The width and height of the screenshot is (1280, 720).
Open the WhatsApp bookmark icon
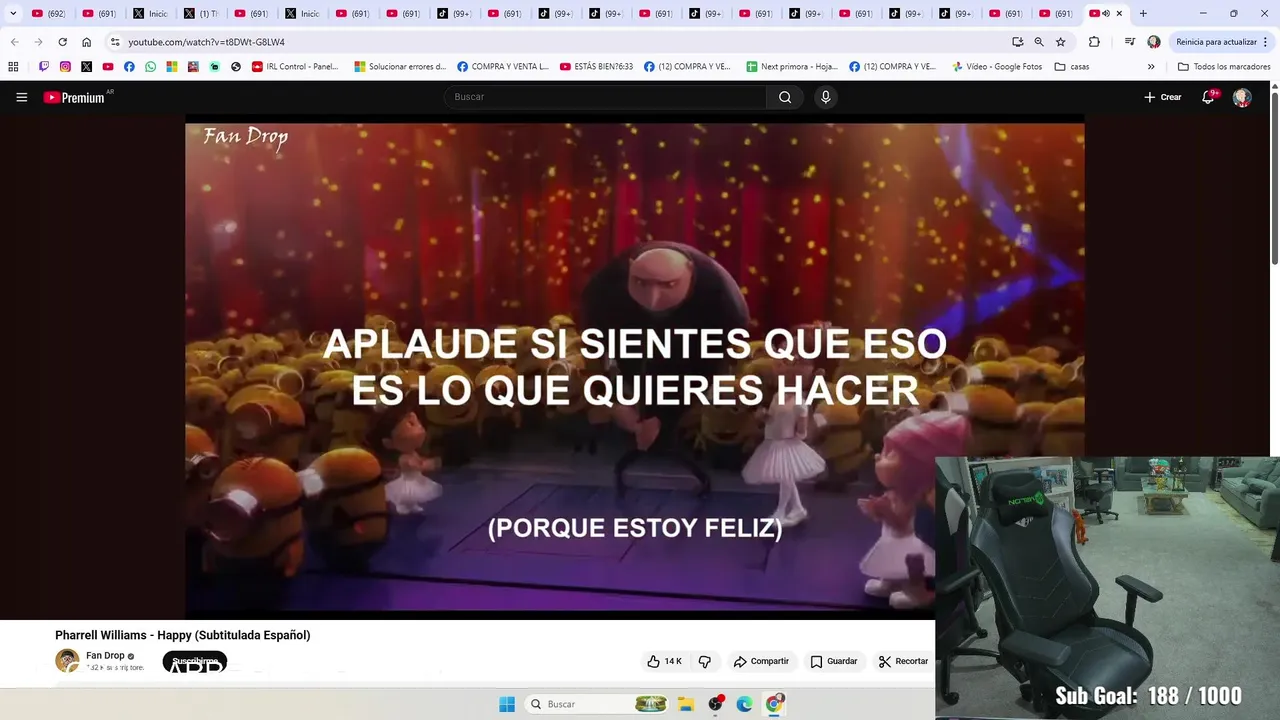pos(151,67)
